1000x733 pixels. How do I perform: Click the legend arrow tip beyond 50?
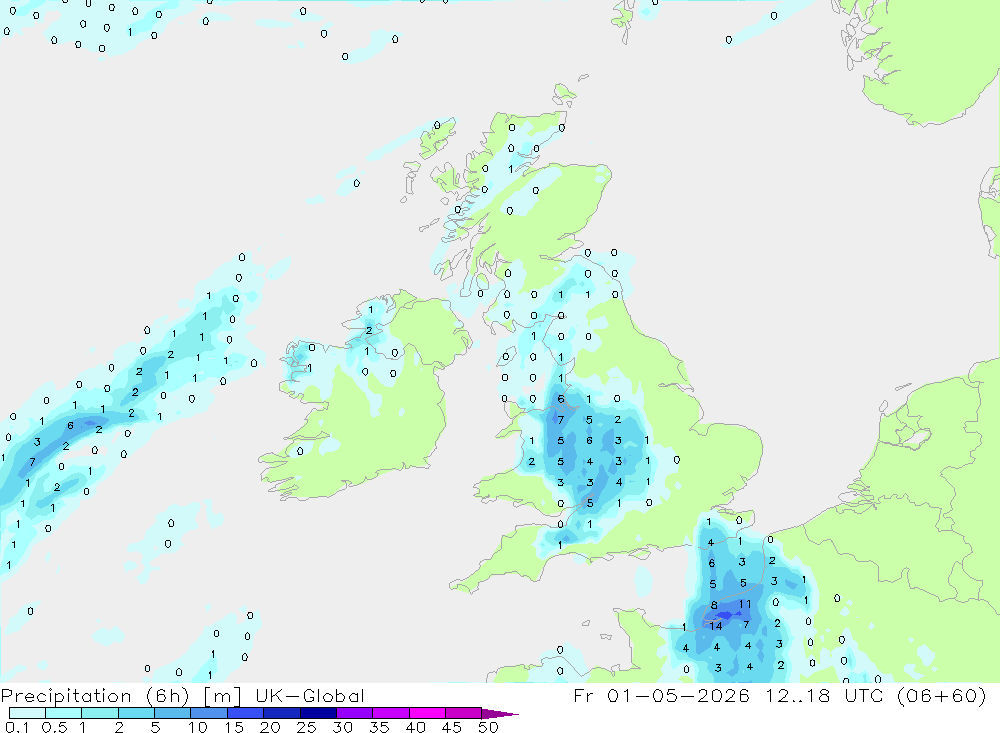click(x=501, y=714)
